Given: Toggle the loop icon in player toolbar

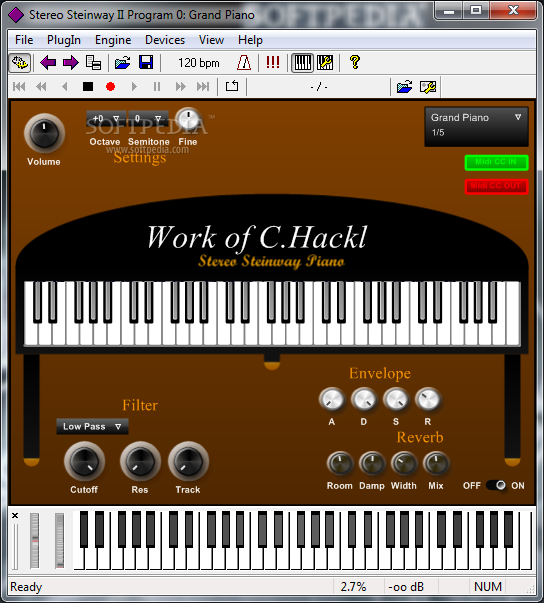Looking at the screenshot, I should click(232, 86).
